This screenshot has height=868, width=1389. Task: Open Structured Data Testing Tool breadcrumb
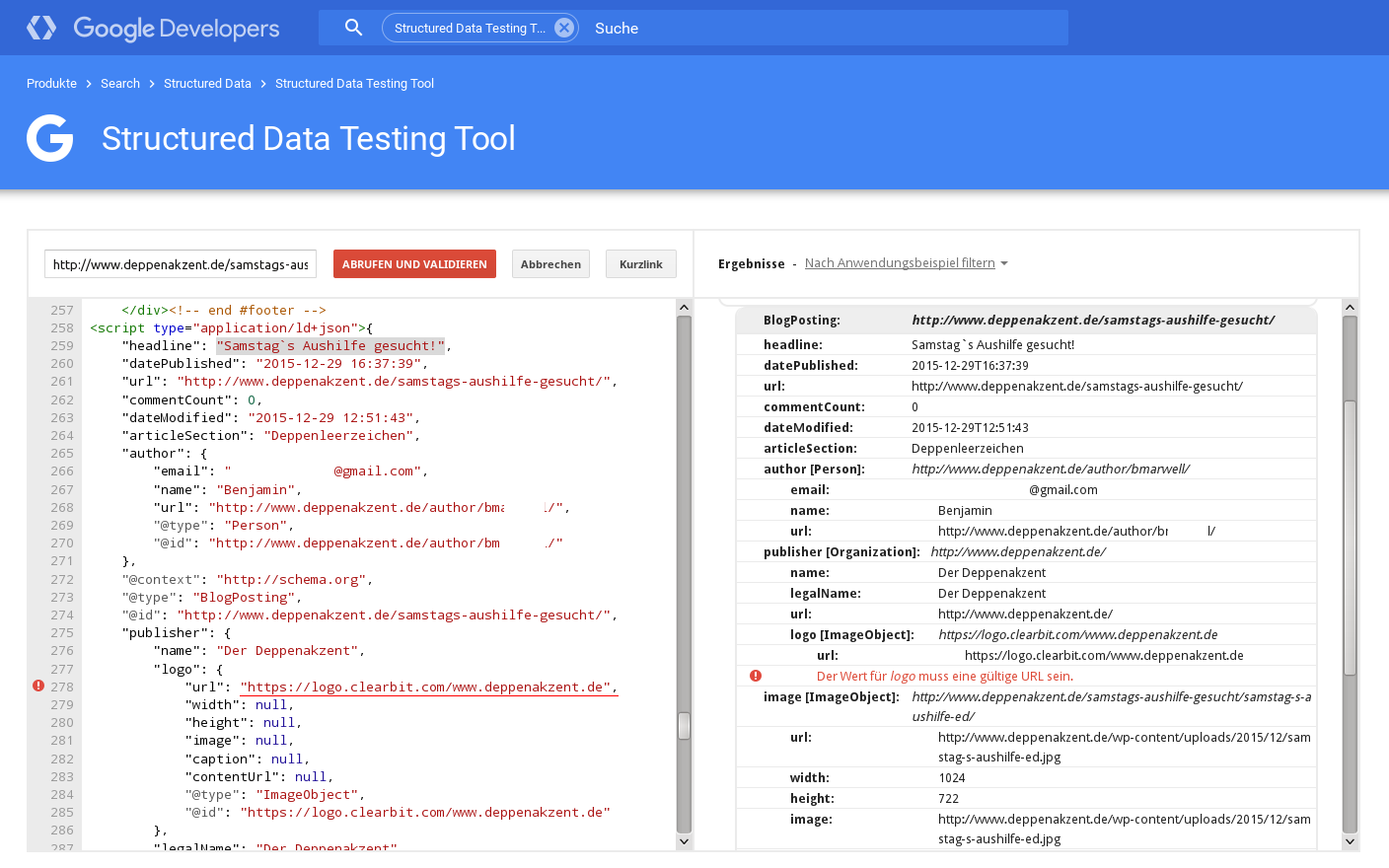coord(354,84)
